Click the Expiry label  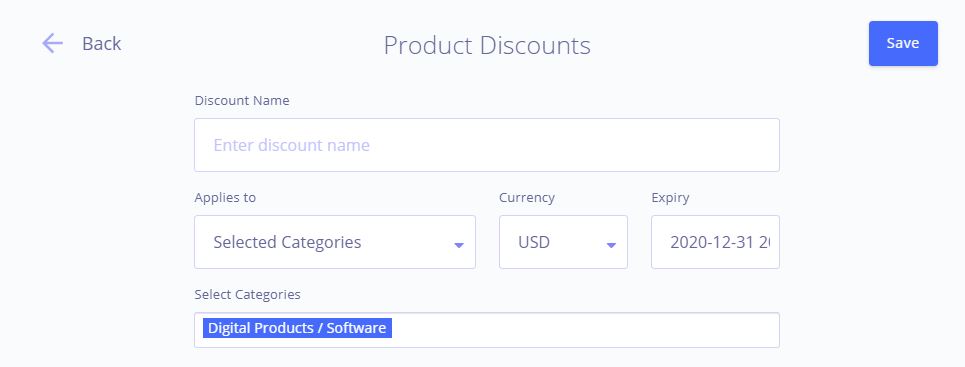click(x=670, y=198)
